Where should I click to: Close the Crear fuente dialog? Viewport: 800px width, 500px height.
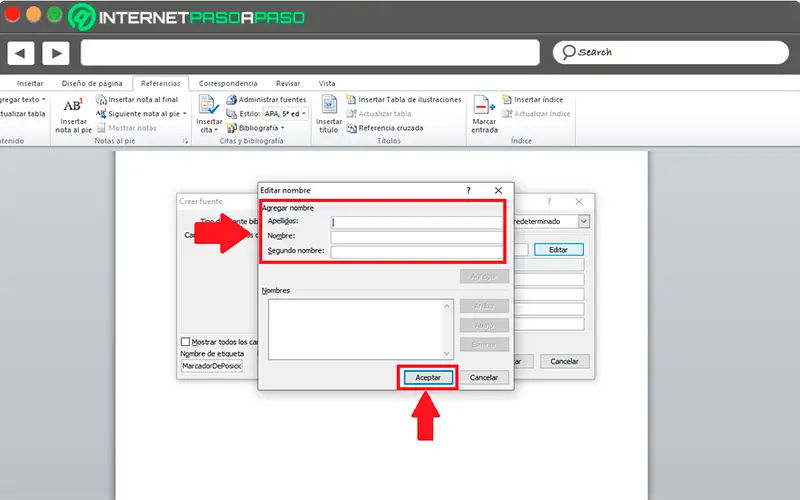pyautogui.click(x=579, y=202)
